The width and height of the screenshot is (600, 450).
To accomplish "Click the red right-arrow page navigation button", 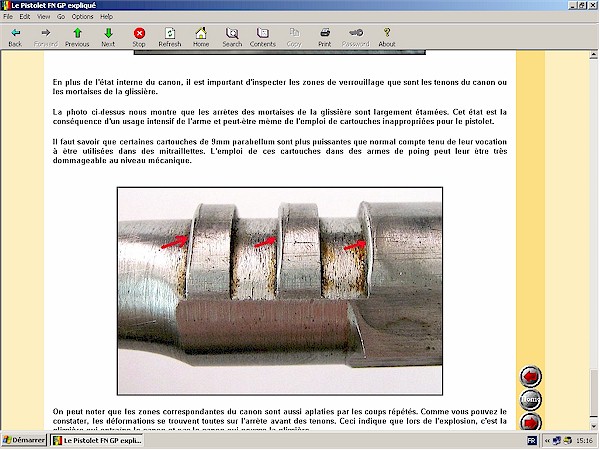I will (x=532, y=422).
